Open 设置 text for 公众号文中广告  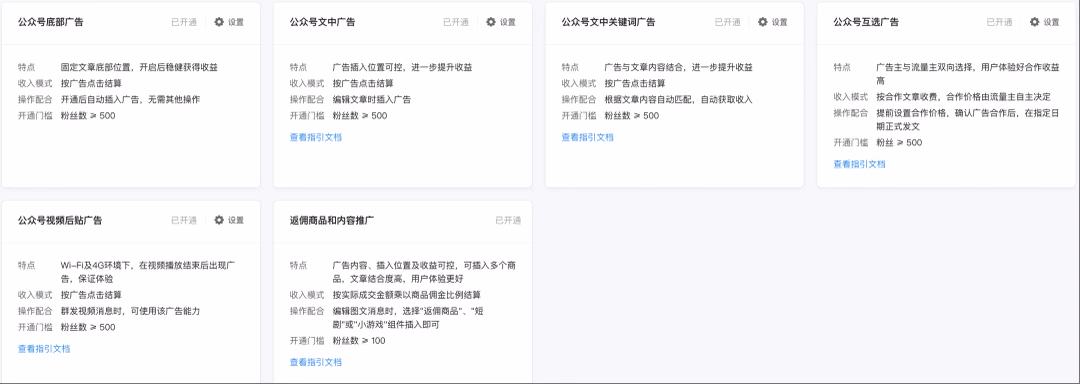pos(508,22)
